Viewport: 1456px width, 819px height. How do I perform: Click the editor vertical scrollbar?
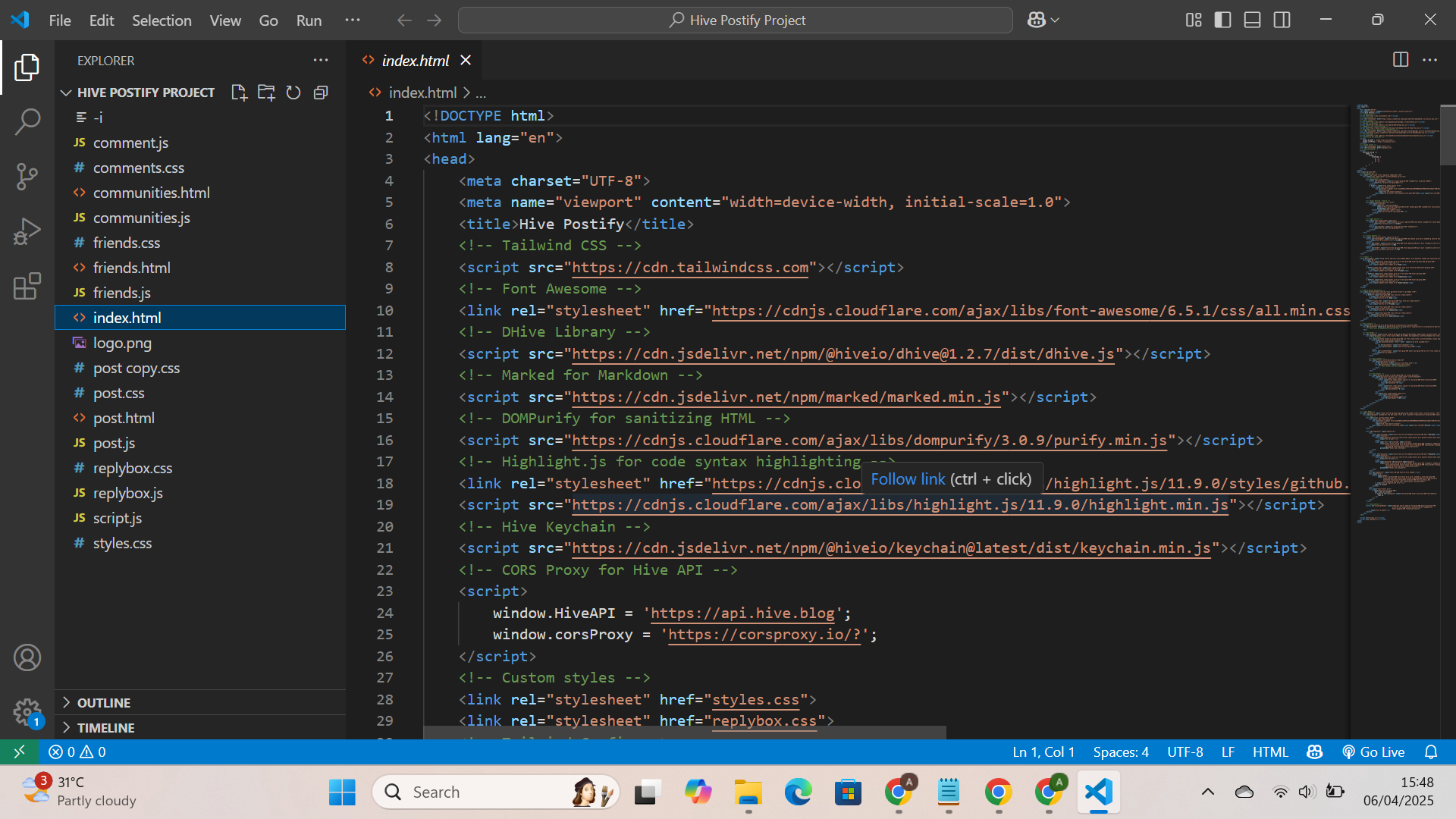pyautogui.click(x=1448, y=135)
